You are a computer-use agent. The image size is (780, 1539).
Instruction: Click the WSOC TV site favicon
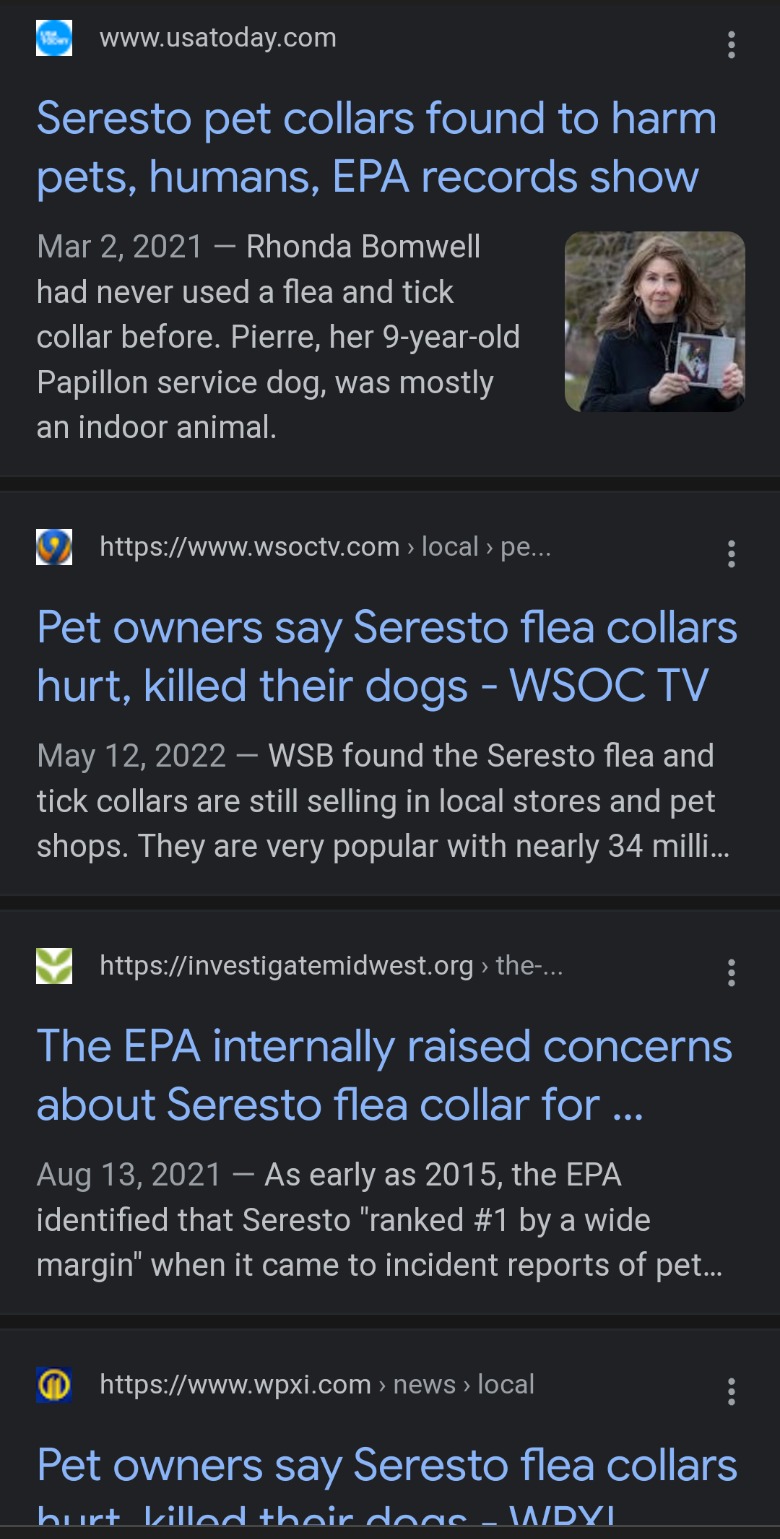point(54,547)
